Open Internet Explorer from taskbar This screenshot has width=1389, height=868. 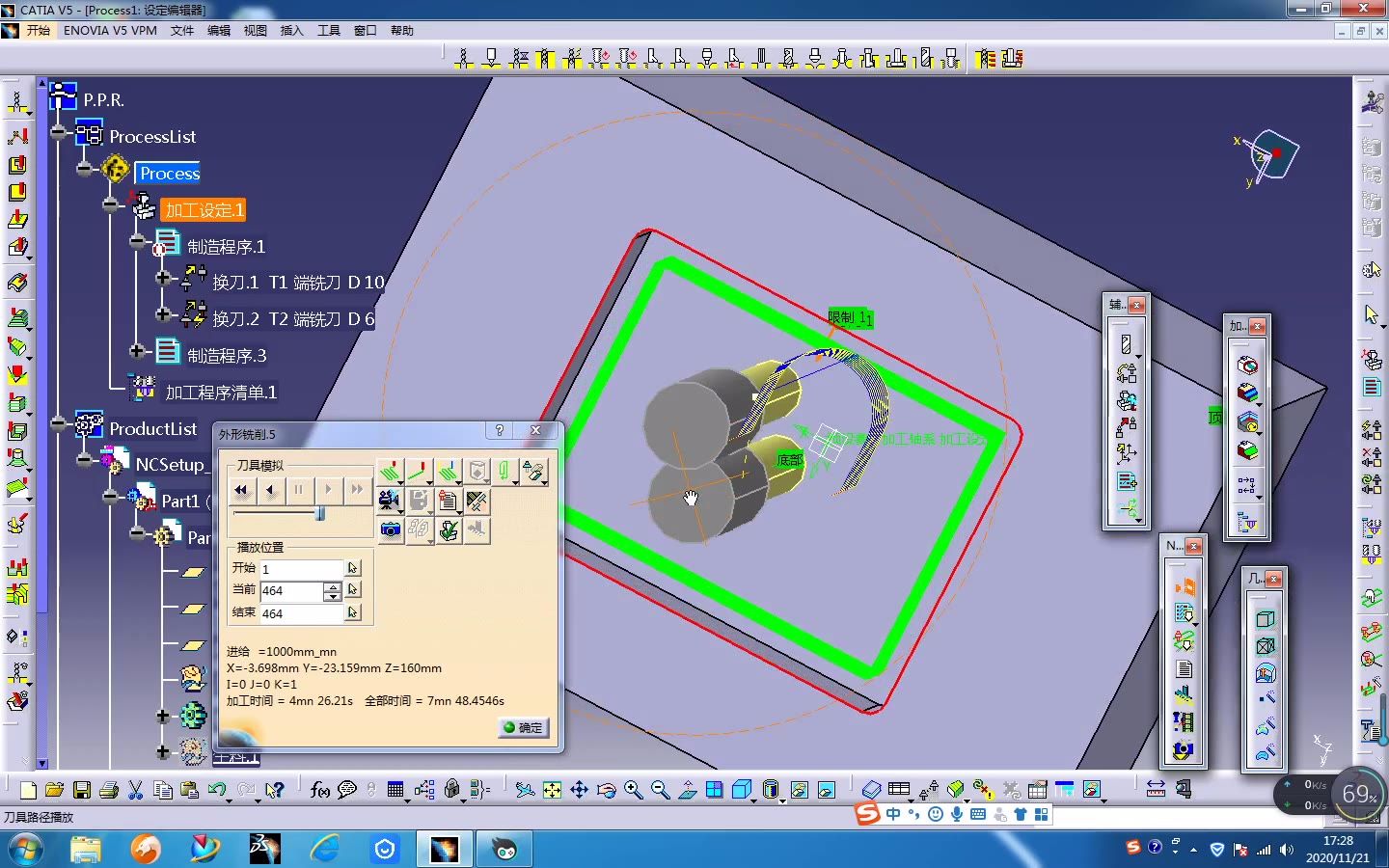(x=325, y=849)
